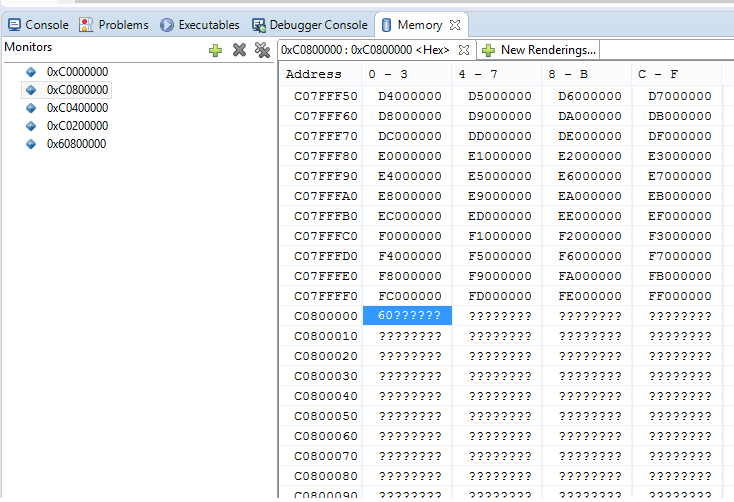
Task: Select monitor 0x60800000
Action: pos(76,144)
